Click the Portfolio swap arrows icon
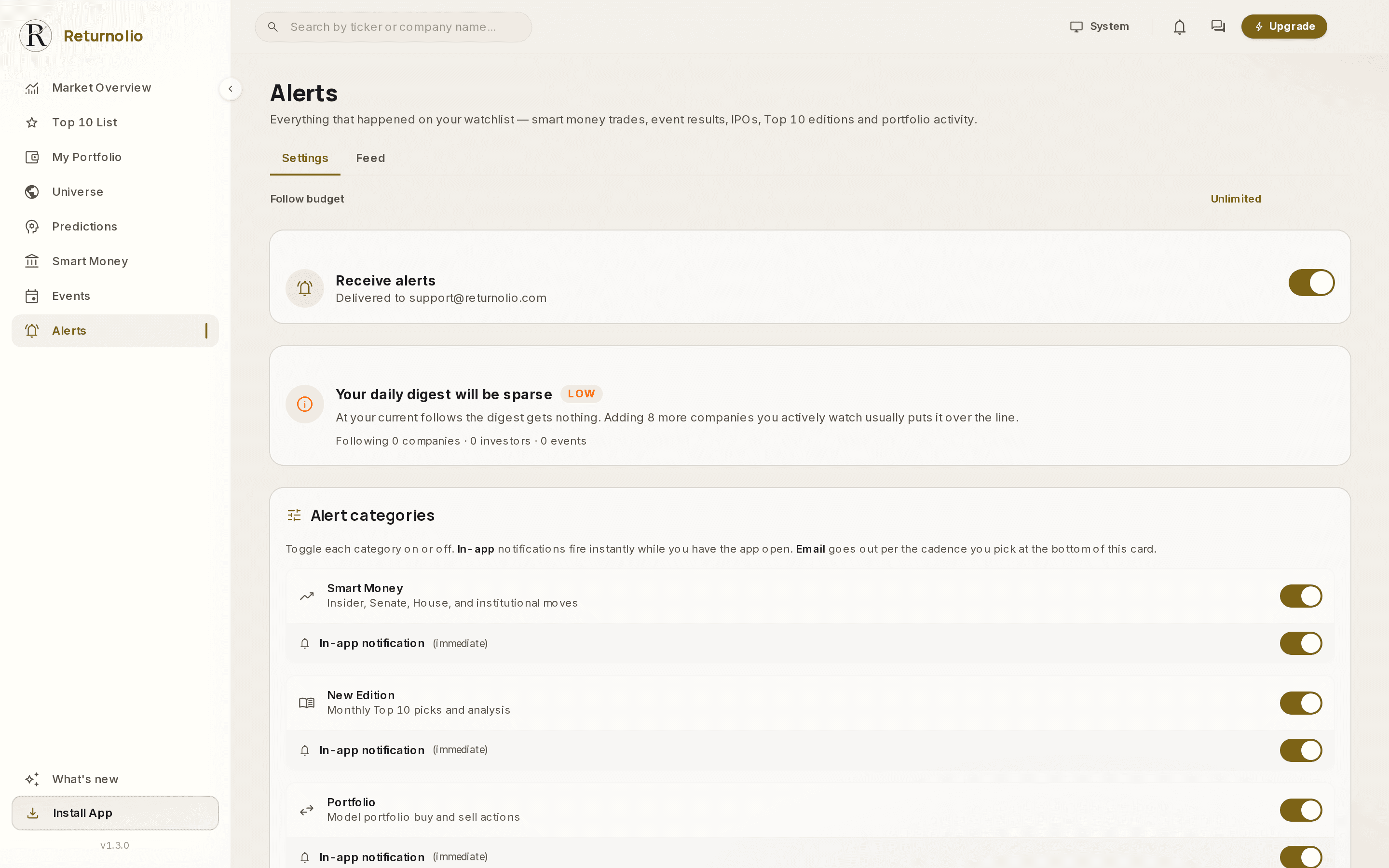This screenshot has height=868, width=1389. pyautogui.click(x=307, y=810)
